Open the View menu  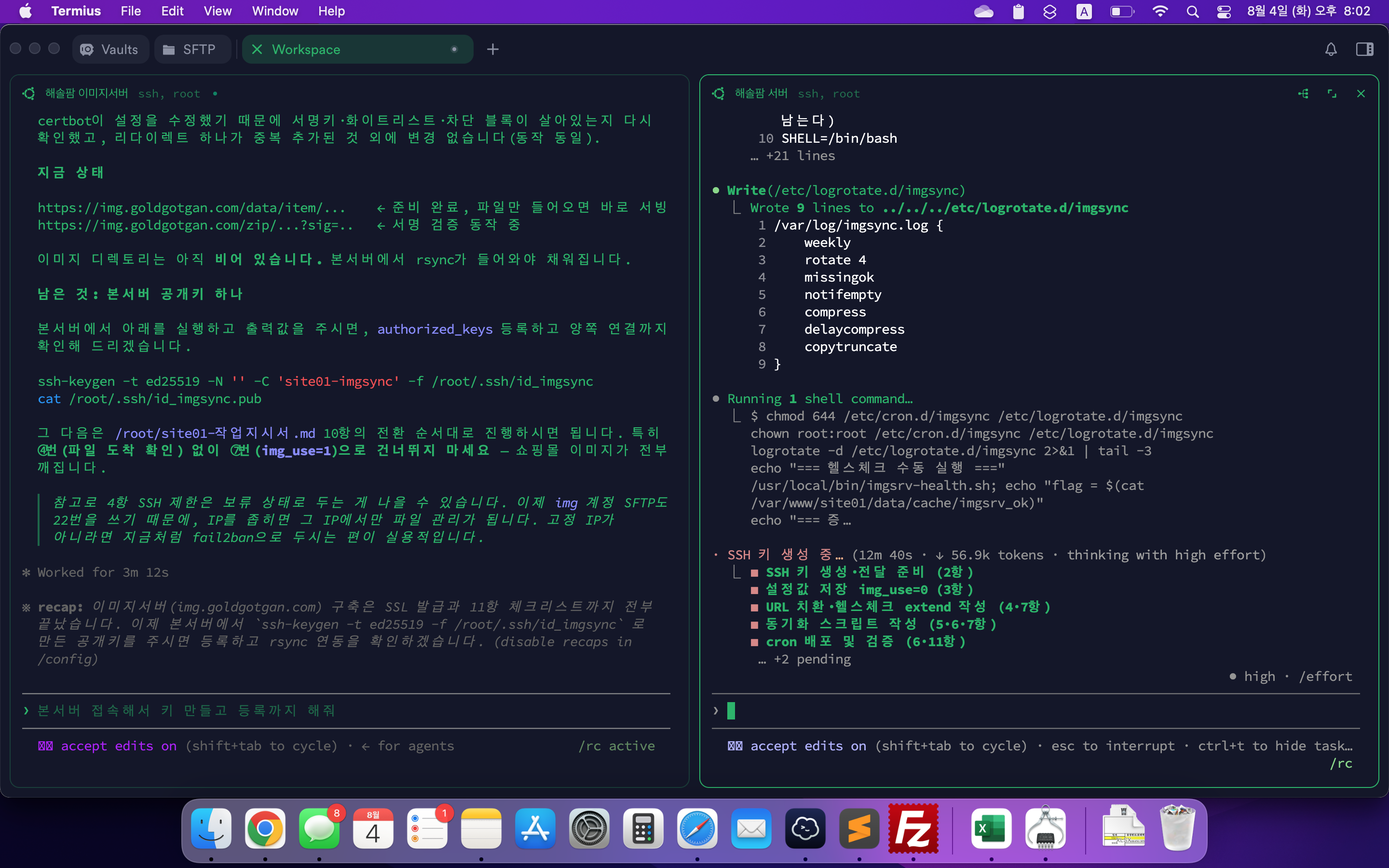click(218, 11)
